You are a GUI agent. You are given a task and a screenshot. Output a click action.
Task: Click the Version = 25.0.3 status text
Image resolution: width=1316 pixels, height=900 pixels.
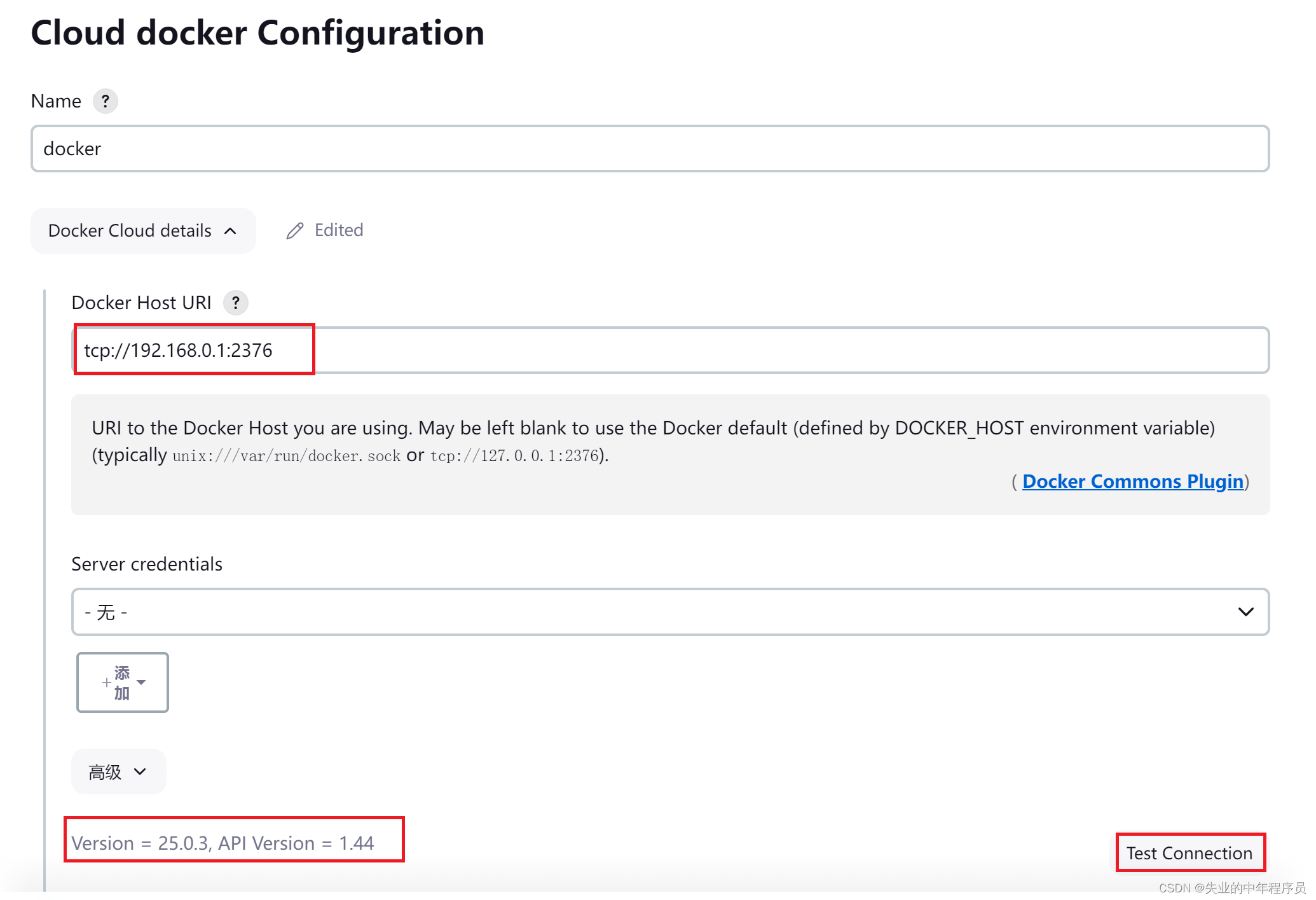point(223,843)
